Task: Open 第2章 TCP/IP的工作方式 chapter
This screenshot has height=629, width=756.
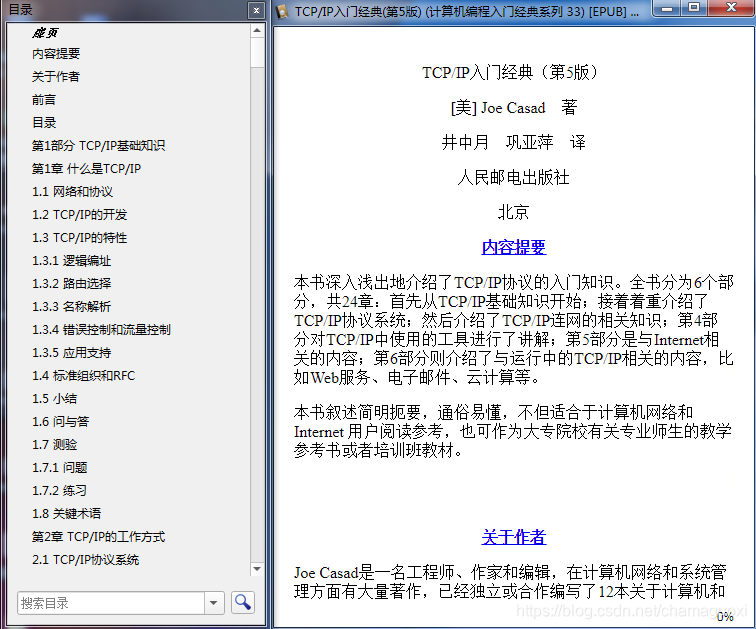Action: click(x=98, y=536)
